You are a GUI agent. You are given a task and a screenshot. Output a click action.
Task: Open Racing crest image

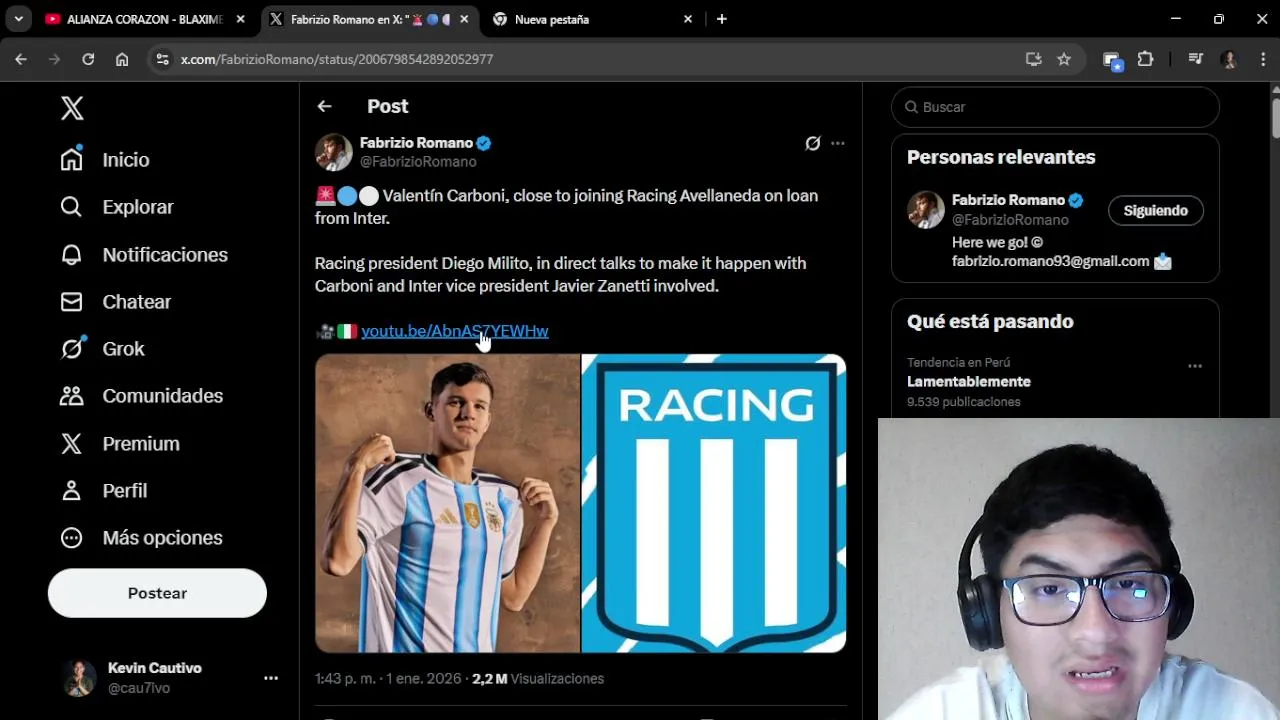tap(714, 503)
